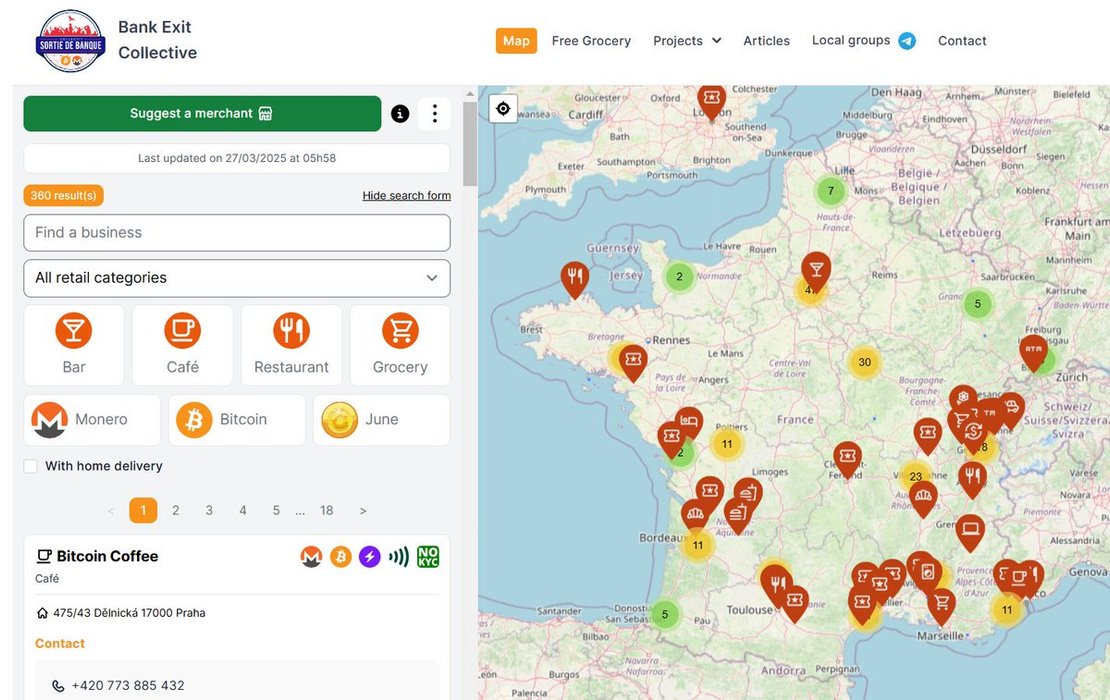
Task: Toggle the June currency filter
Action: pyautogui.click(x=382, y=420)
